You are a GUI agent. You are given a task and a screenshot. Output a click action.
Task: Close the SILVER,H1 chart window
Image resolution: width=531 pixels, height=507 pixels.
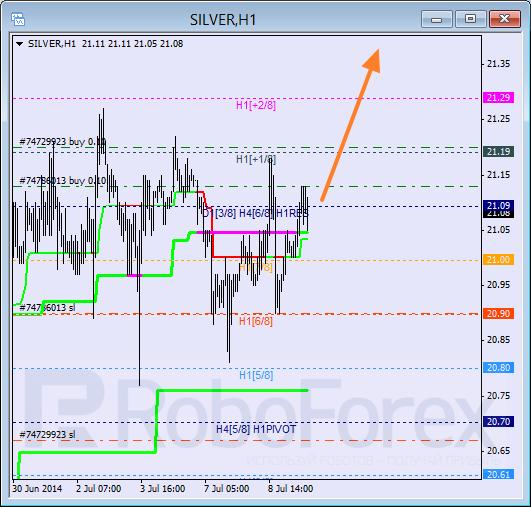point(505,19)
